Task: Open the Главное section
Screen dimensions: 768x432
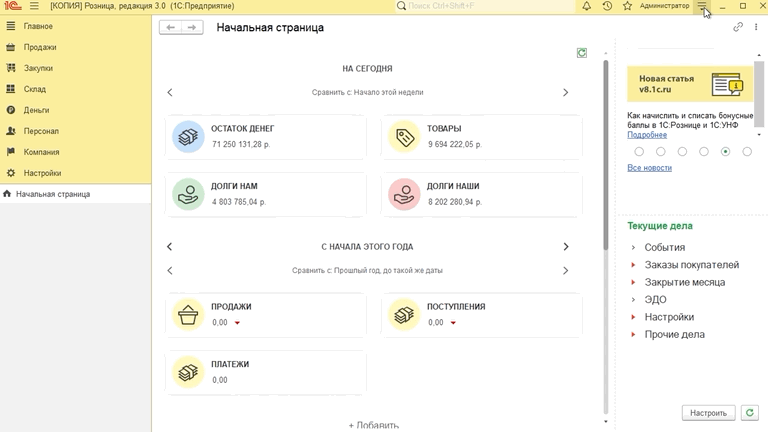Action: click(x=75, y=26)
